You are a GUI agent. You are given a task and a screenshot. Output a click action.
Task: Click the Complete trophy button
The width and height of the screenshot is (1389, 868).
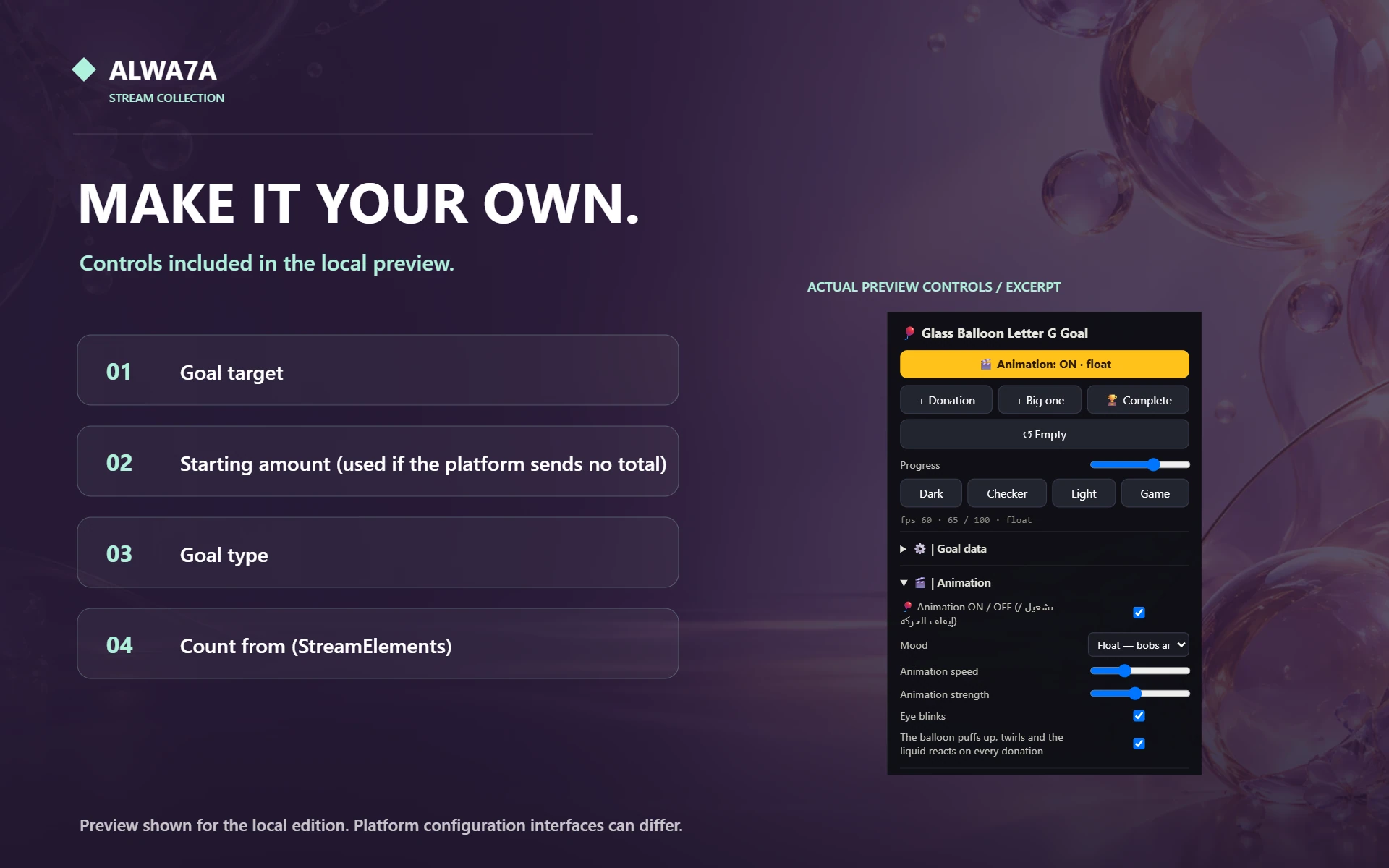[x=1138, y=400]
